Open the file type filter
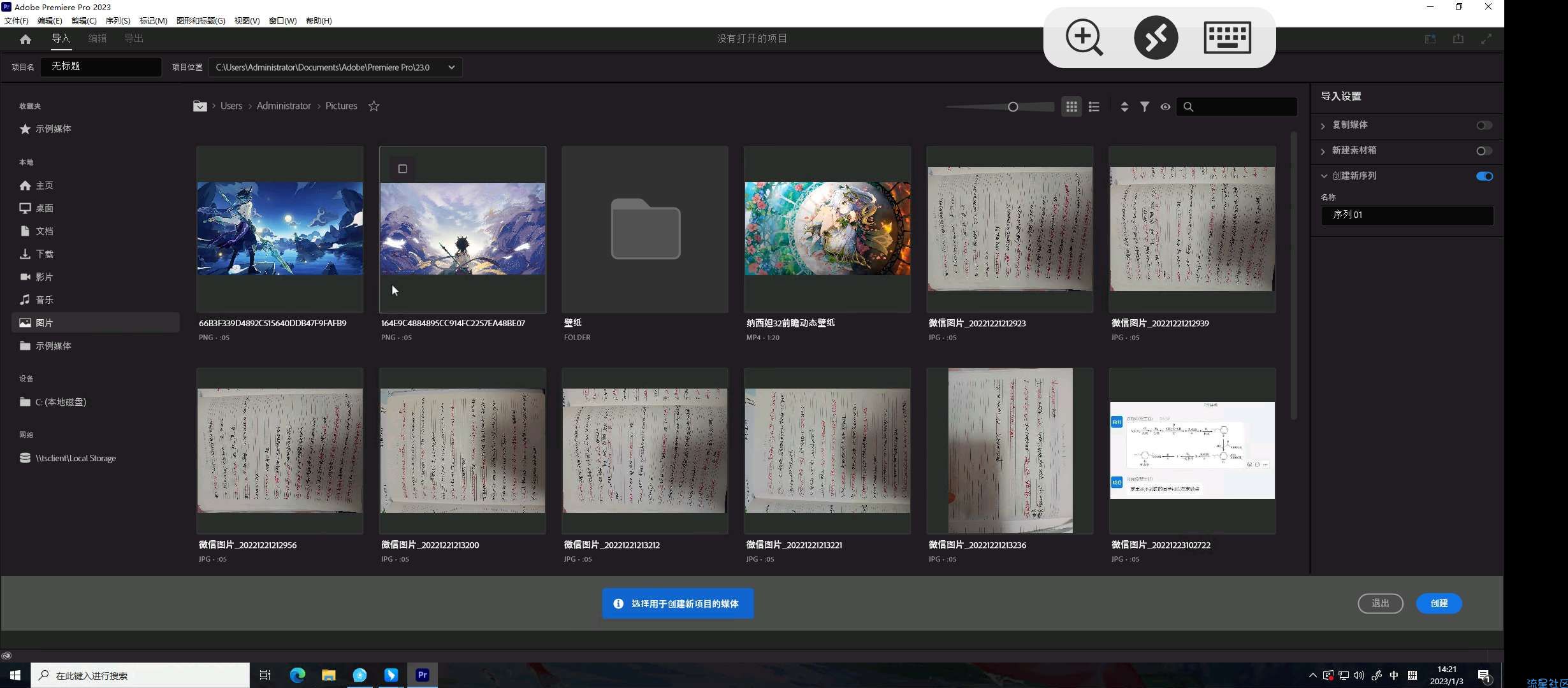Image resolution: width=1568 pixels, height=688 pixels. point(1145,107)
